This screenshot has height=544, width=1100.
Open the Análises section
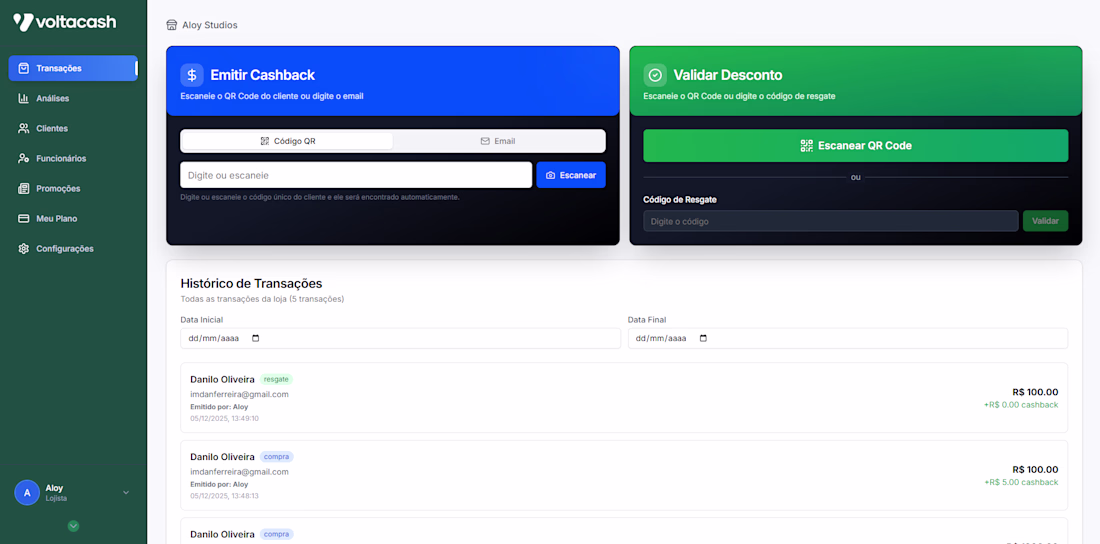[x=73, y=98]
